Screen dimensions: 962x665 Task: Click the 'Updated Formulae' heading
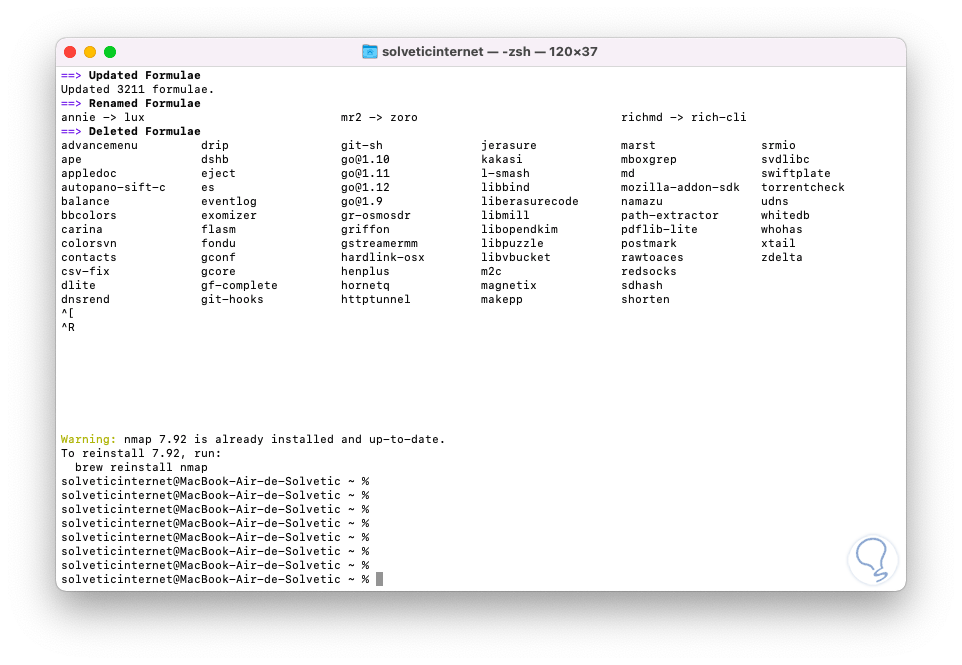pos(144,75)
